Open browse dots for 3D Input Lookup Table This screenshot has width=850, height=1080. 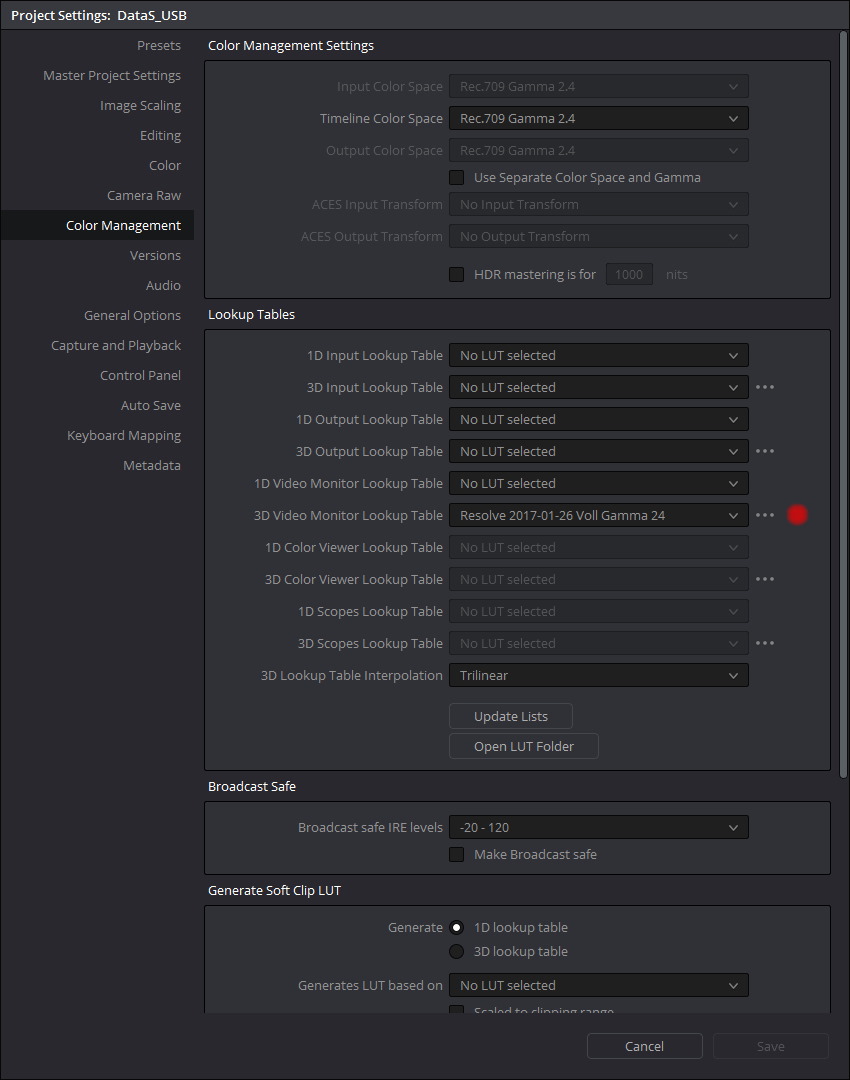[765, 387]
